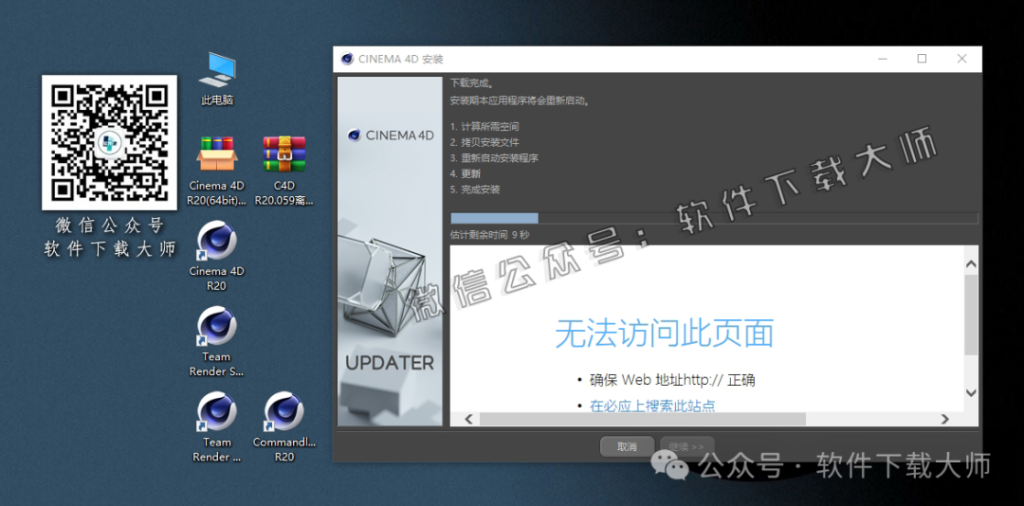Maximize the CINEMA 4D 安装 window
This screenshot has height=506, width=1024.
click(921, 59)
